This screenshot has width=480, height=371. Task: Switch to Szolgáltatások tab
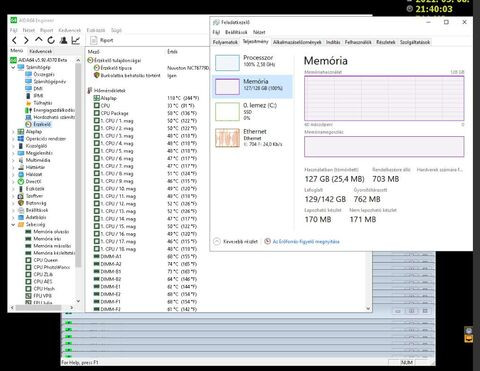tap(415, 42)
